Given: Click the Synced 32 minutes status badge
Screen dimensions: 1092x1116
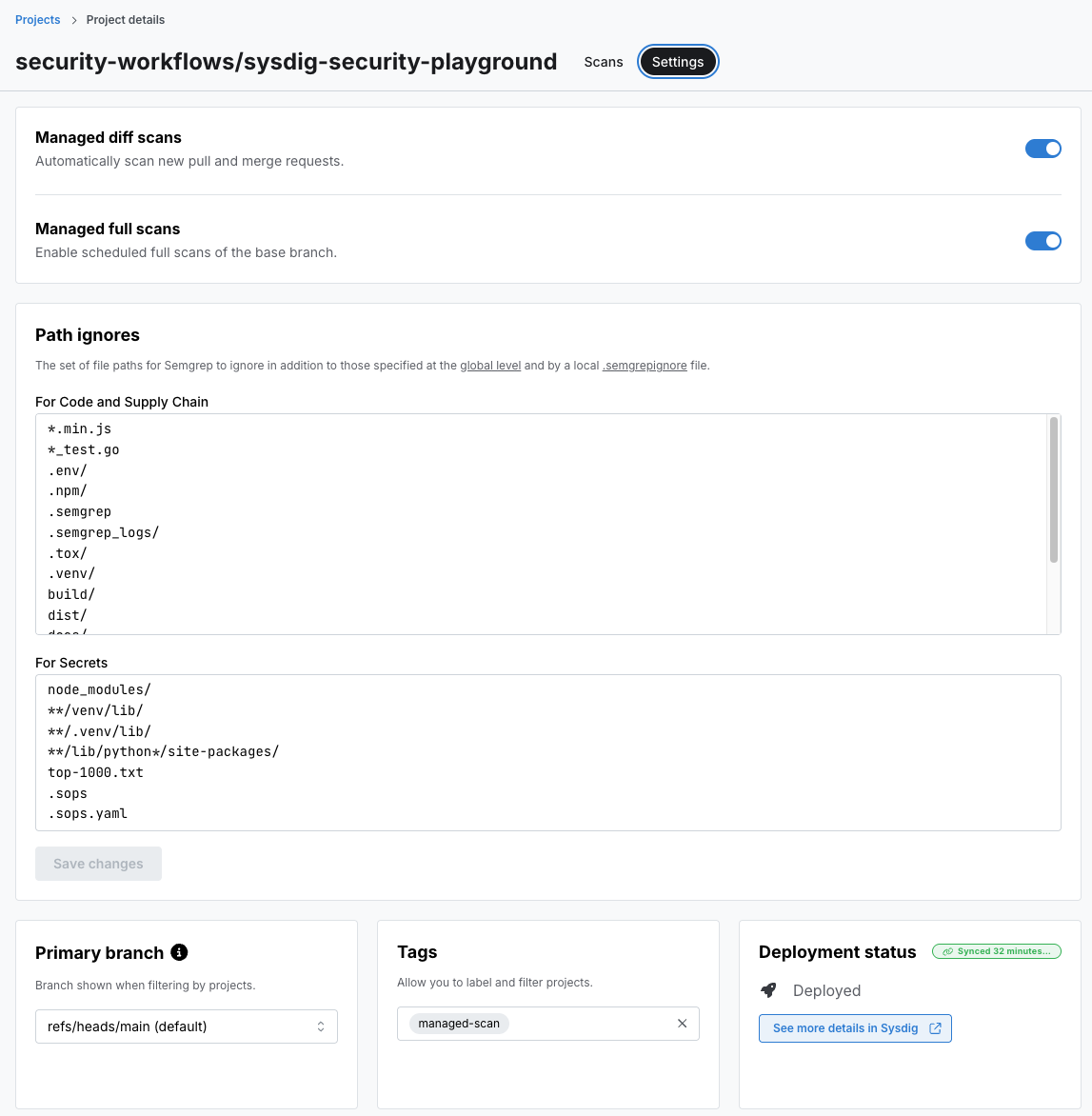Looking at the screenshot, I should click(996, 951).
